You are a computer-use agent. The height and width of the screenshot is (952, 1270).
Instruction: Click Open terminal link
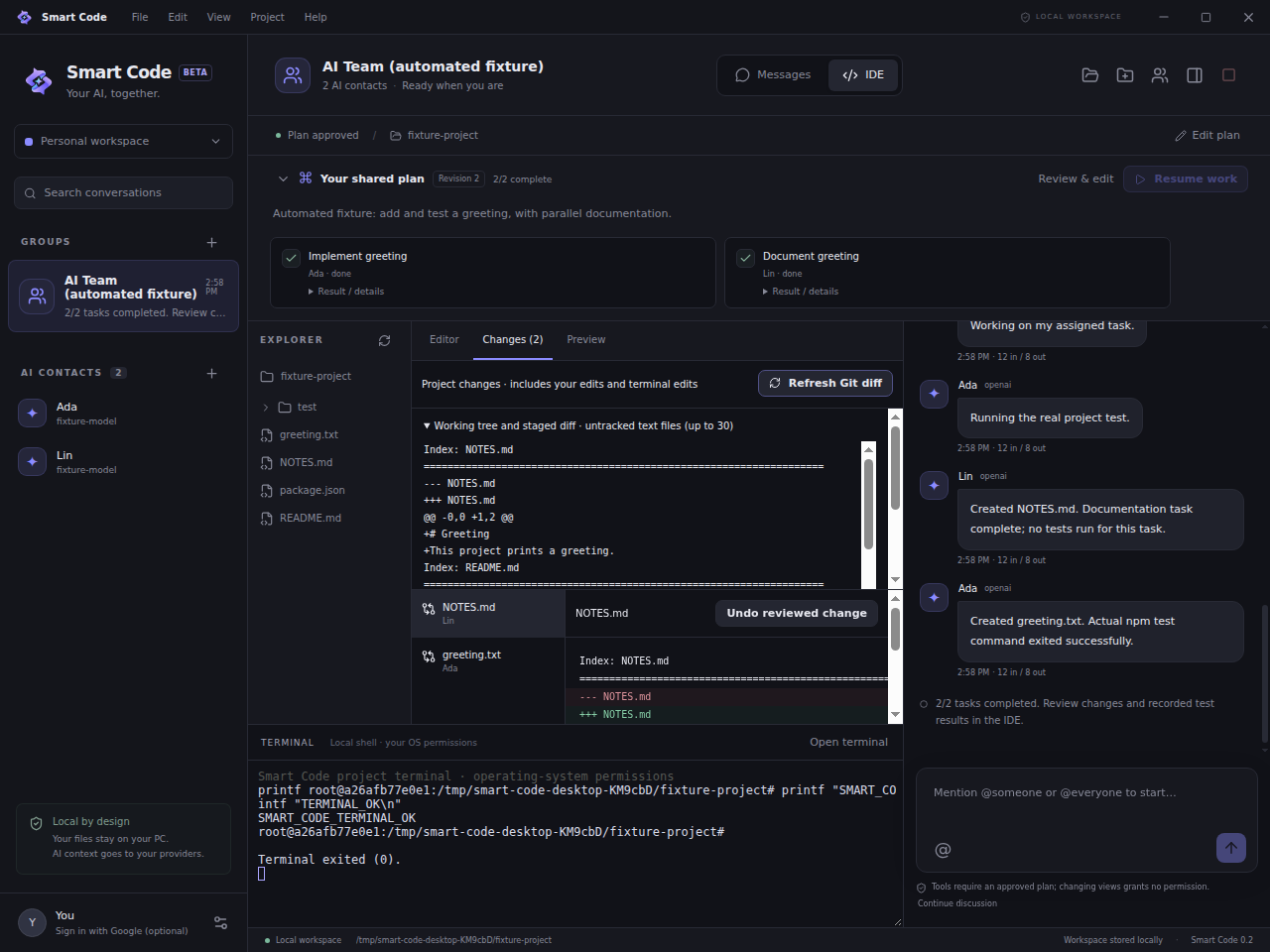[848, 742]
